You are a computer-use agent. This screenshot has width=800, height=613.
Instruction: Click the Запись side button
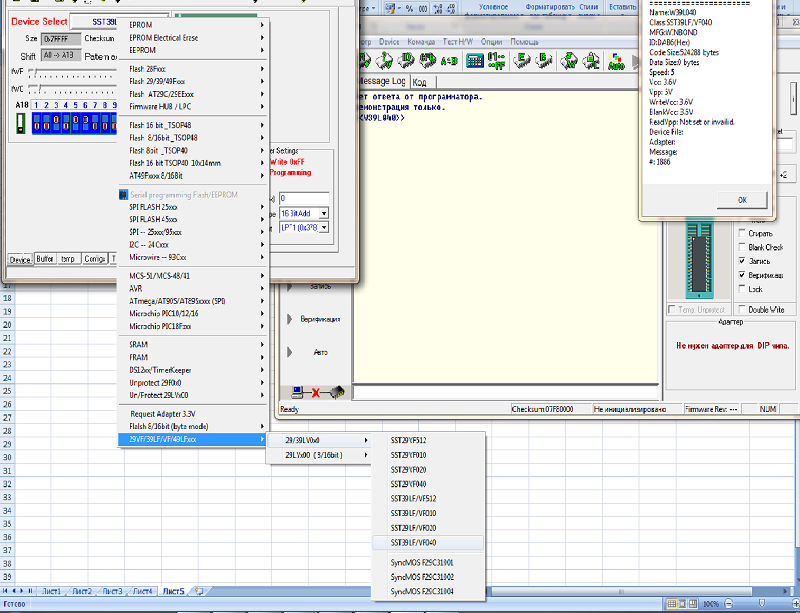(x=320, y=286)
